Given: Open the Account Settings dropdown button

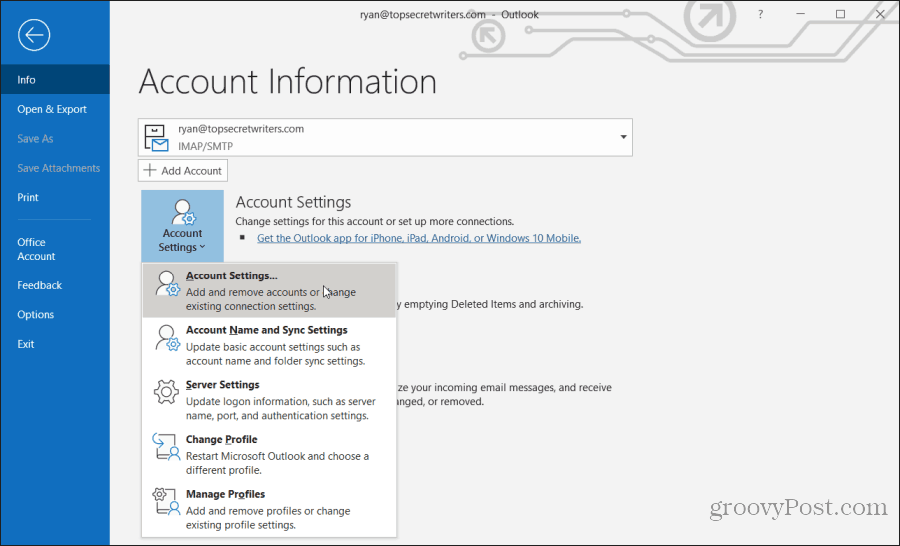Looking at the screenshot, I should (183, 226).
